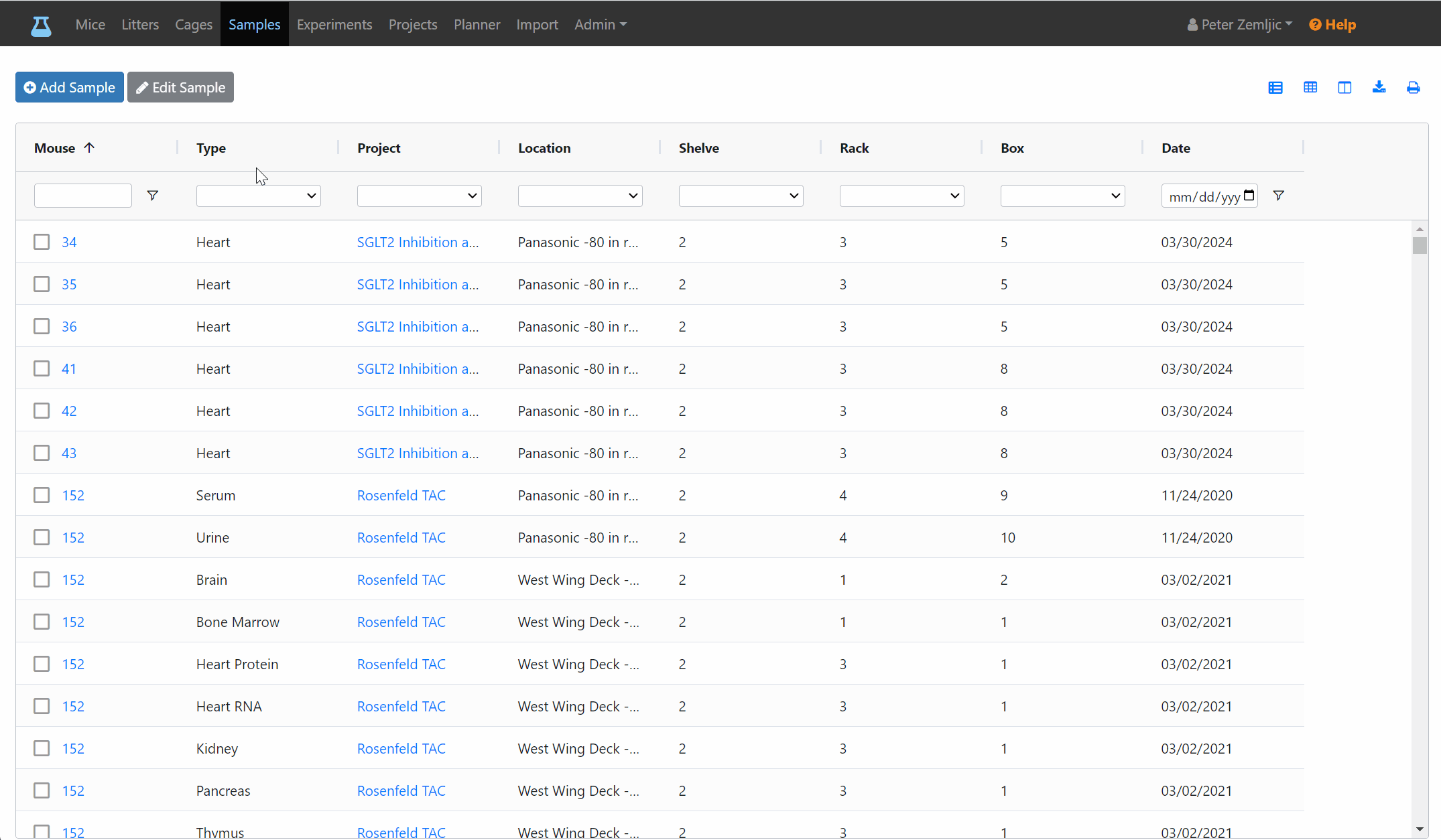1441x840 pixels.
Task: Open the column chooser icon
Action: [x=1344, y=88]
